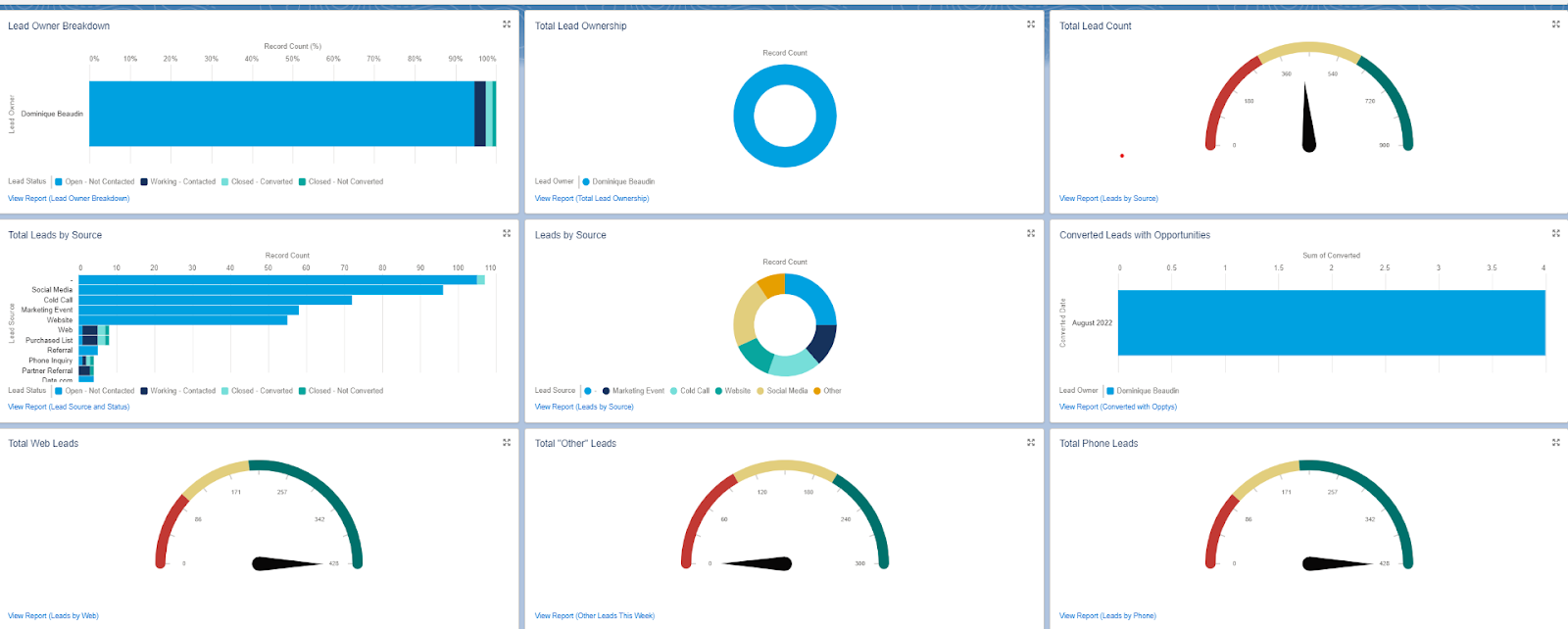Screen dimensions: 1568x629
Task: Click the Phone Inquiry row label
Action: tap(51, 361)
